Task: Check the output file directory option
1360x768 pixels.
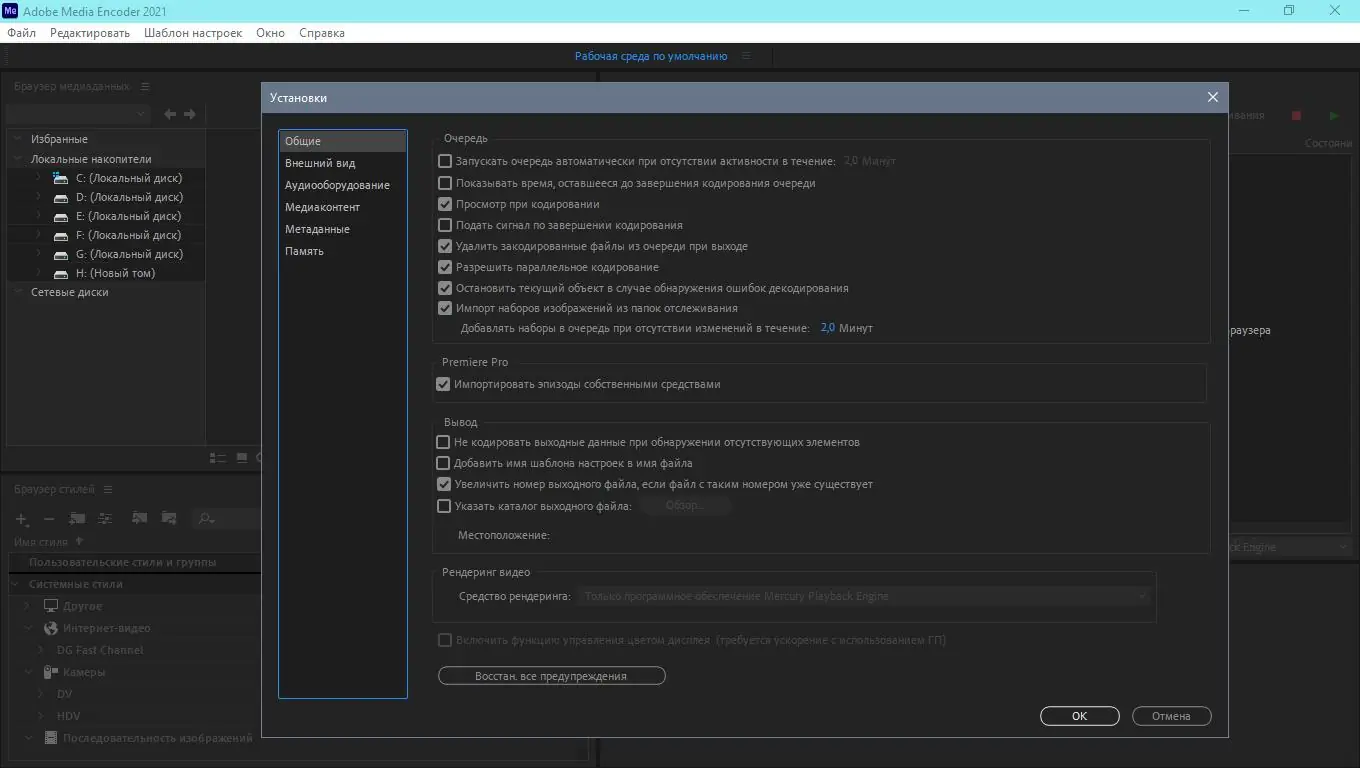Action: (444, 505)
